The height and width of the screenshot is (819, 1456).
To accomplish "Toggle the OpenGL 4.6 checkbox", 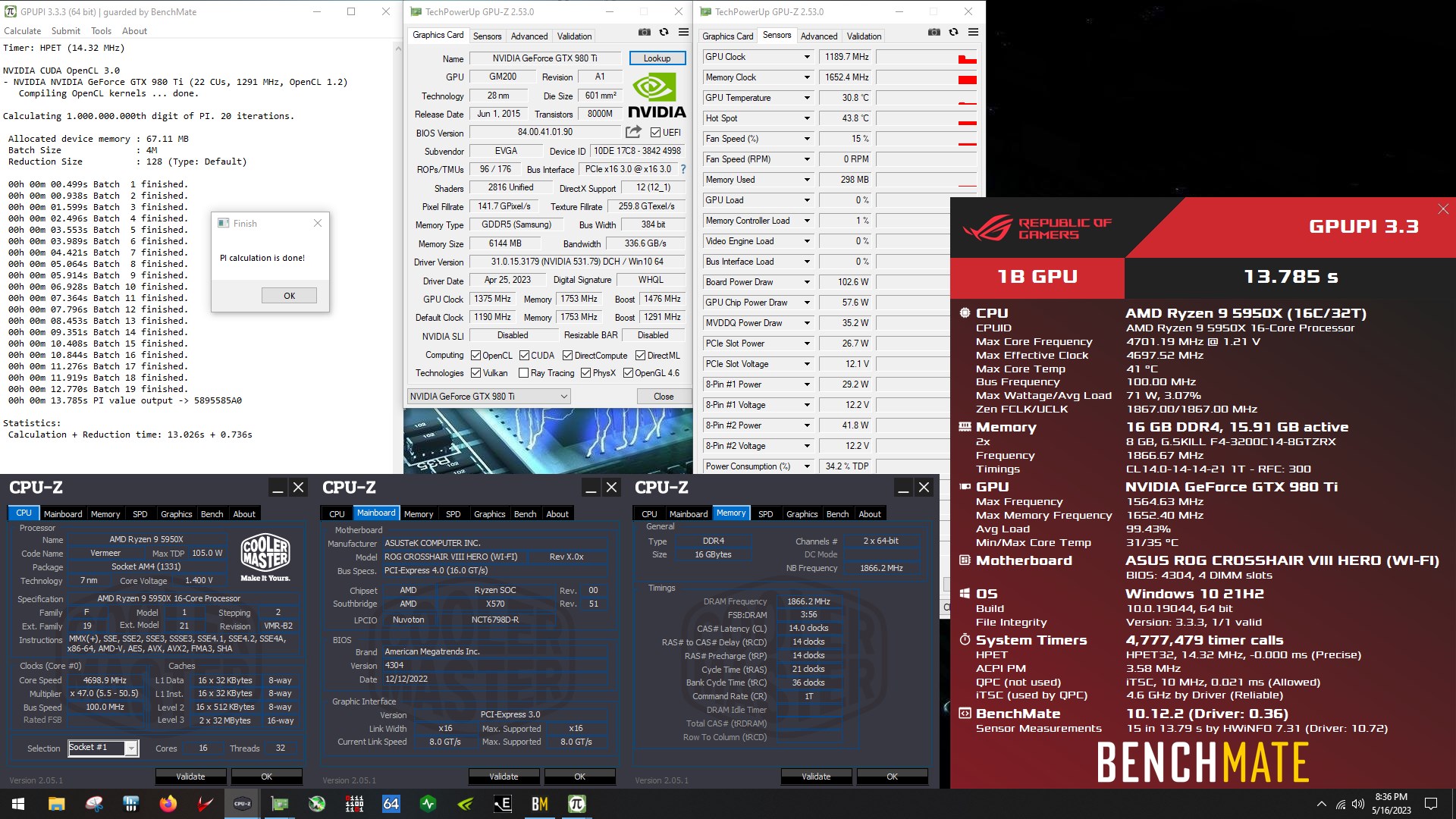I will [x=628, y=372].
